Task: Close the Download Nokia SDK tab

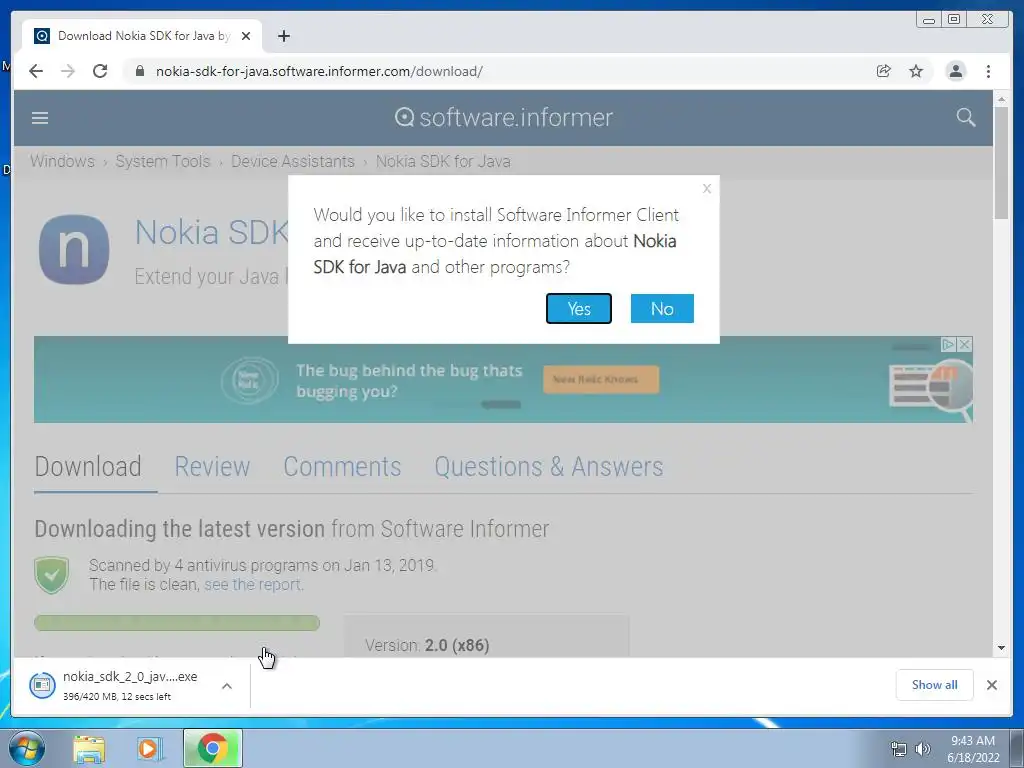Action: click(x=246, y=36)
